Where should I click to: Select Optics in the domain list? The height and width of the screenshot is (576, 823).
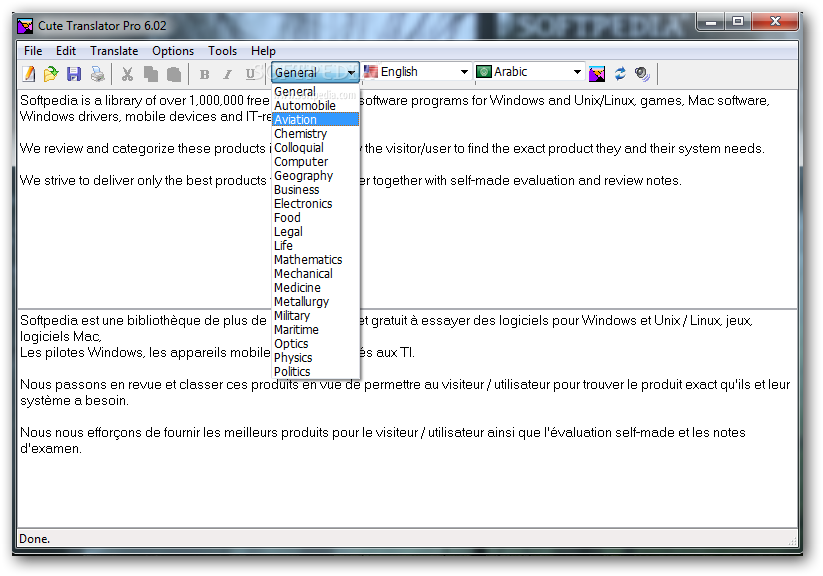pyautogui.click(x=315, y=343)
